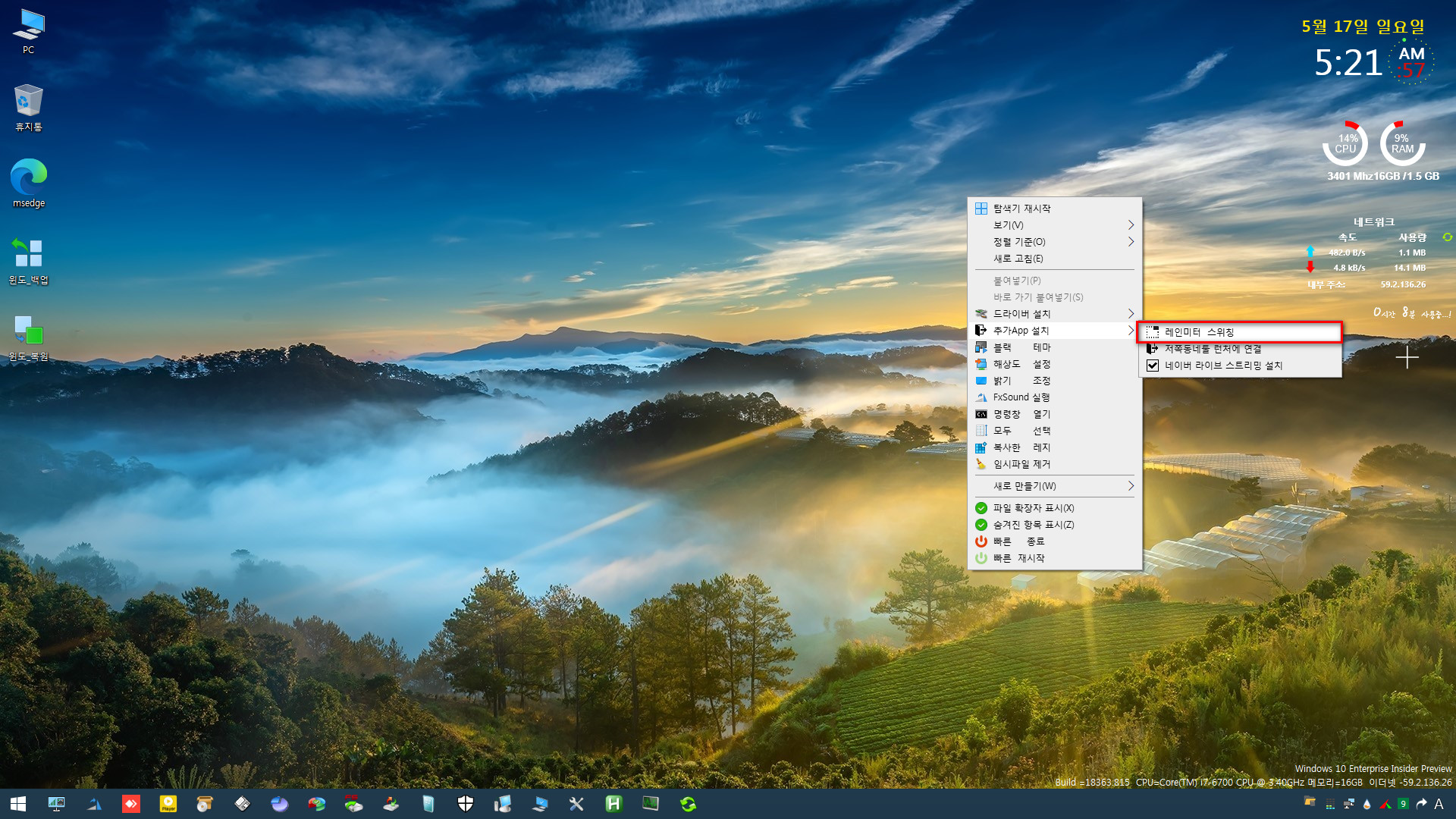Click 빠른 재시작 menu item

point(1054,558)
